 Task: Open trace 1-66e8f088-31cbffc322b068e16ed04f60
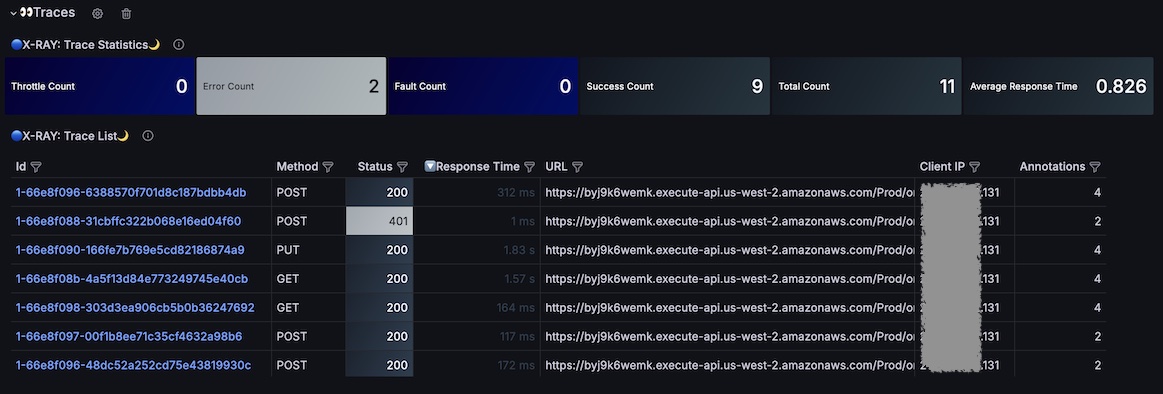(x=128, y=221)
